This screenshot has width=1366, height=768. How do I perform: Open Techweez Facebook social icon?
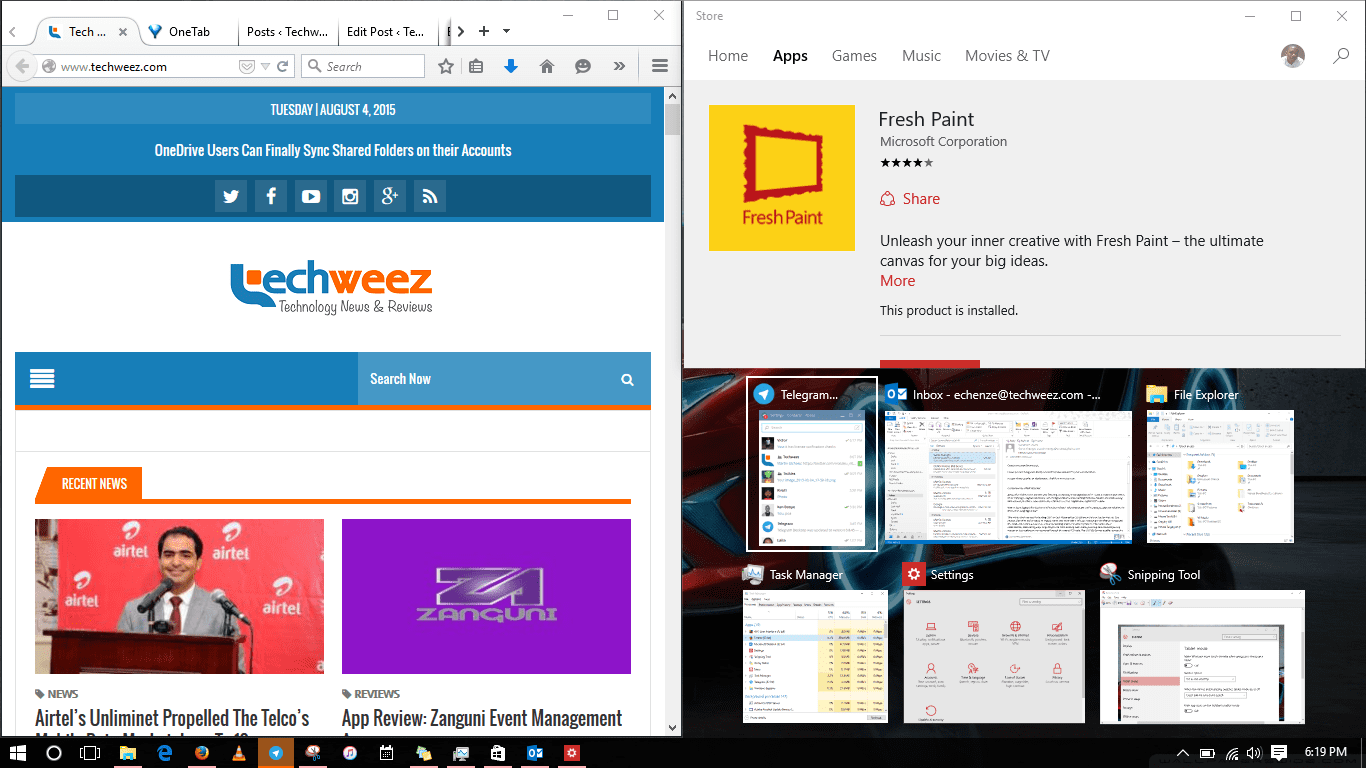click(x=271, y=197)
